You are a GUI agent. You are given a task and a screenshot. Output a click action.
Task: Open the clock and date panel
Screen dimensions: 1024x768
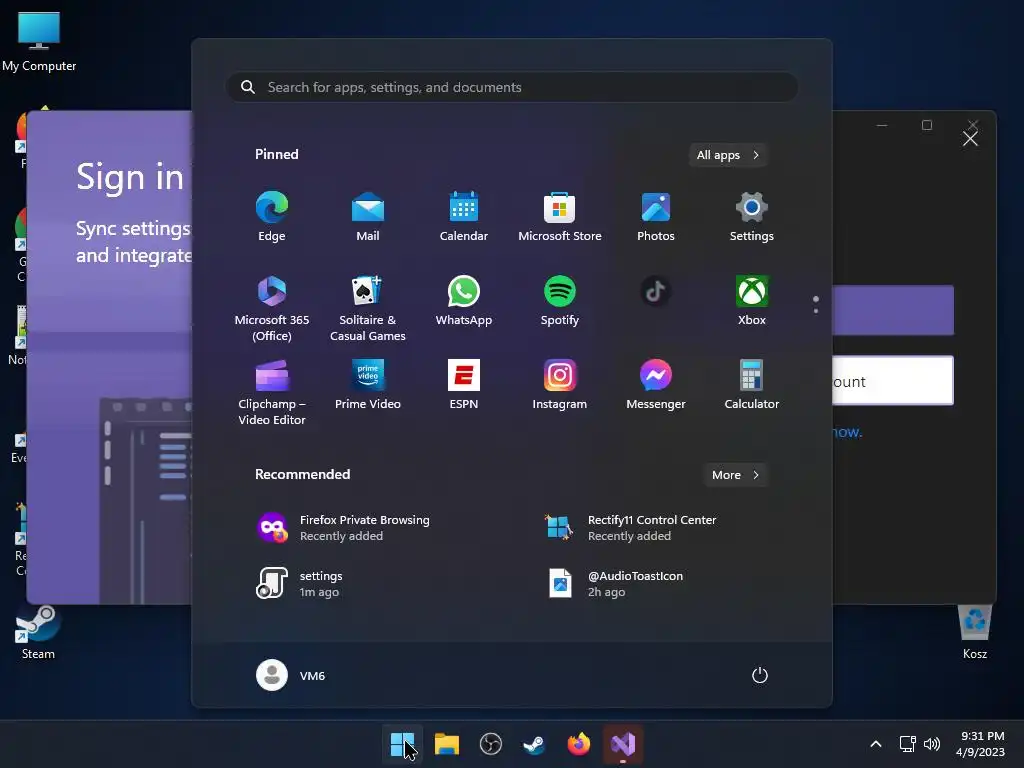pos(981,744)
